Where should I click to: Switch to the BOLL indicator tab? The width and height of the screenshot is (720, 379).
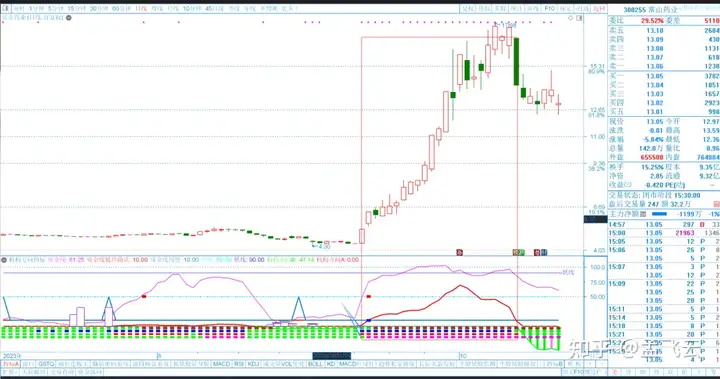tap(315, 364)
